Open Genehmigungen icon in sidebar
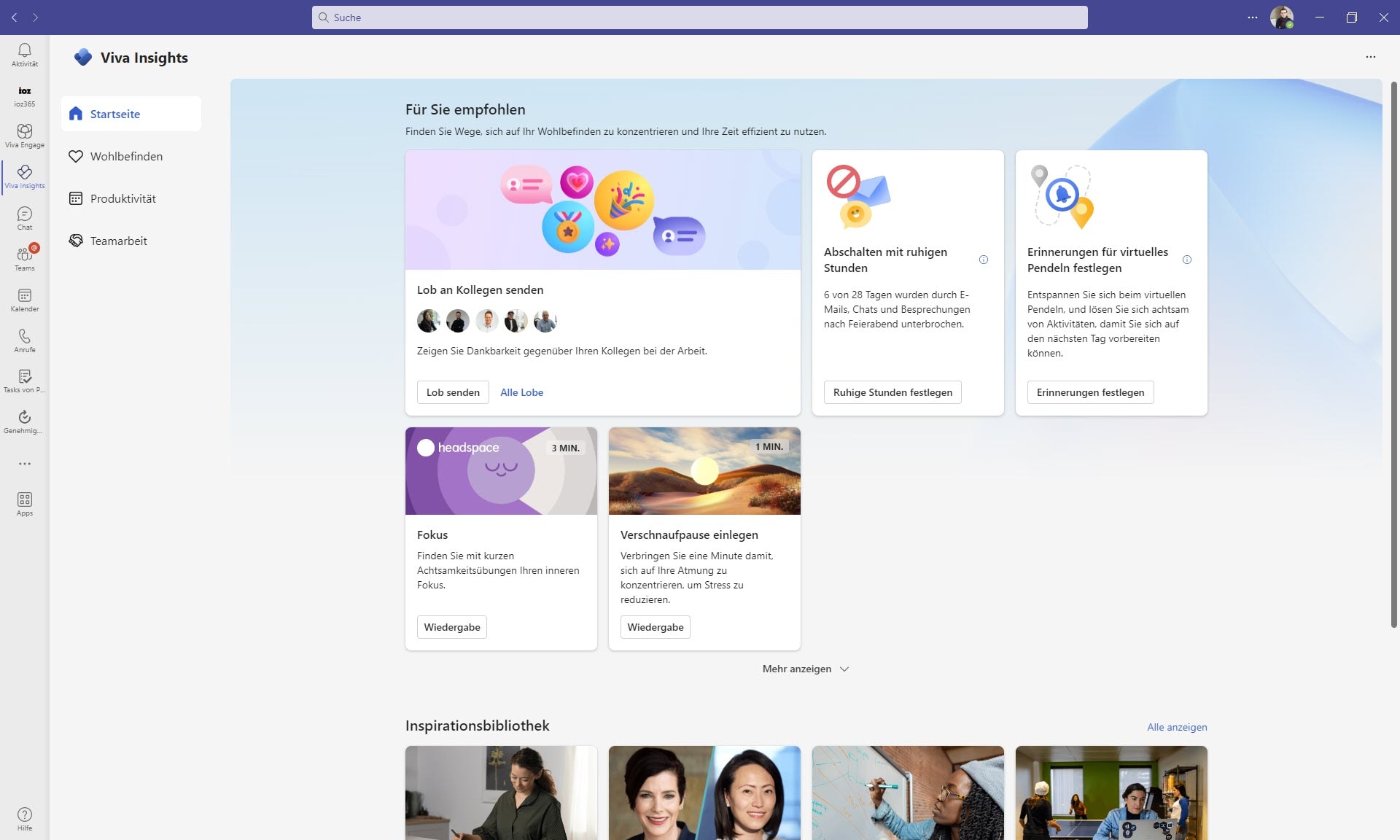1400x840 pixels. (24, 421)
